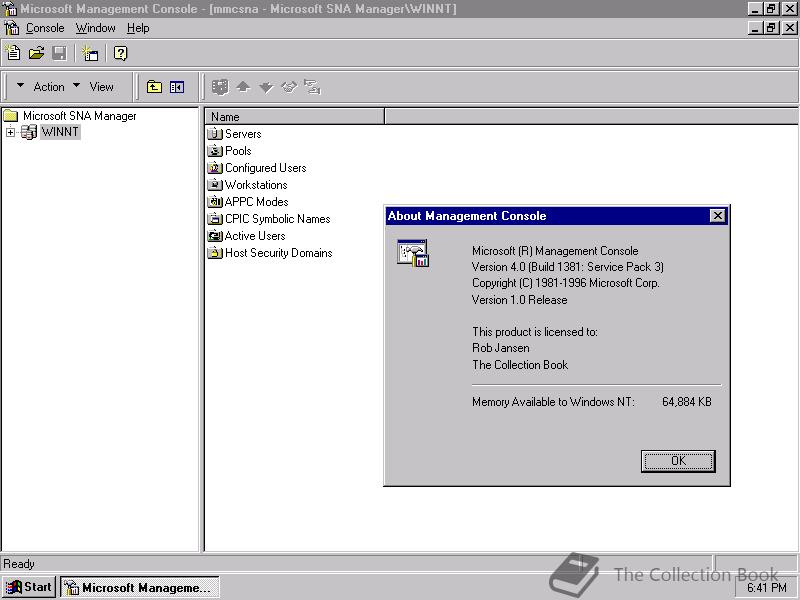Viewport: 800px width, 600px height.
Task: Click the Start button
Action: (29, 587)
